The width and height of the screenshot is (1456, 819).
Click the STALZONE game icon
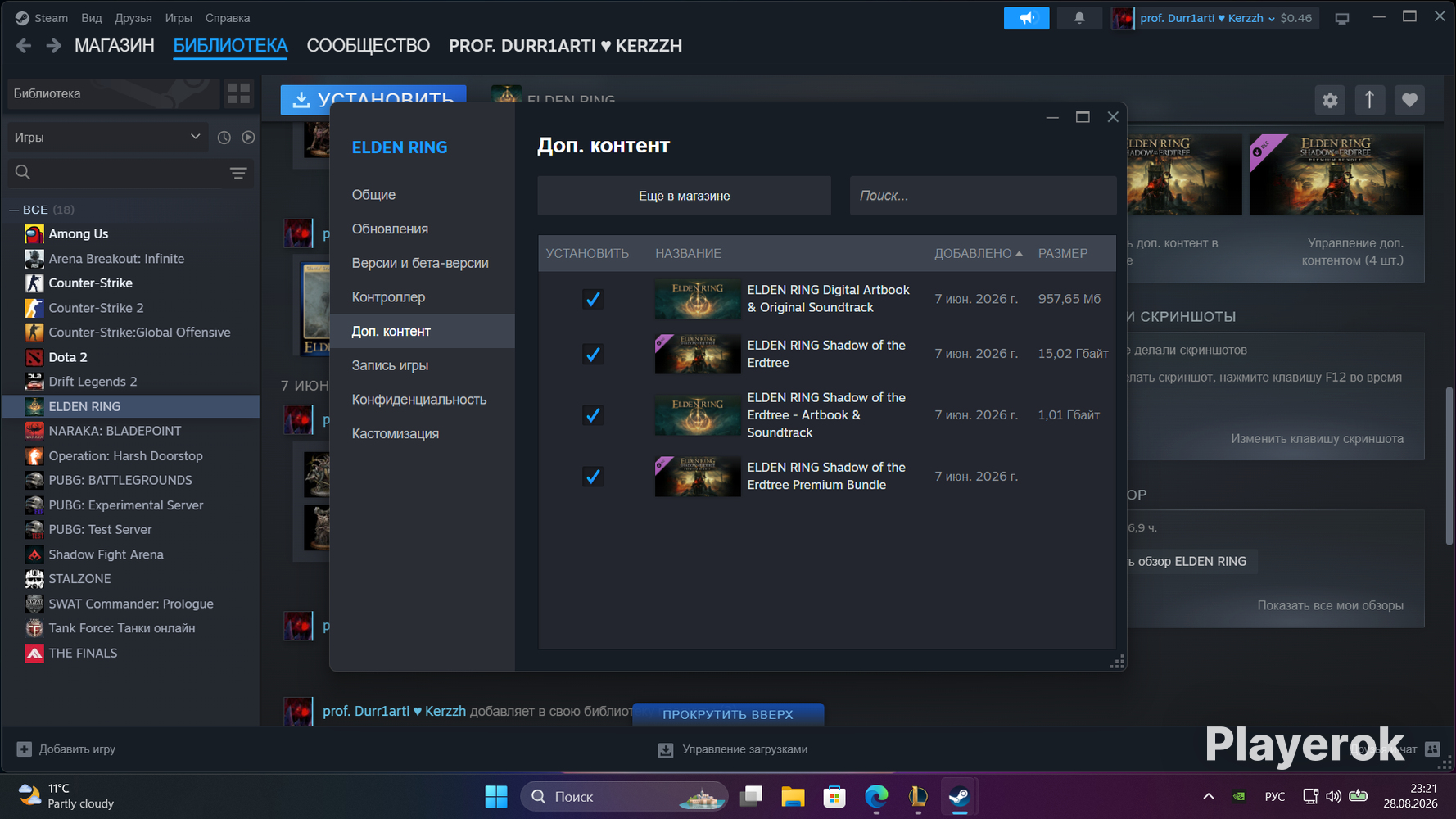click(x=34, y=579)
